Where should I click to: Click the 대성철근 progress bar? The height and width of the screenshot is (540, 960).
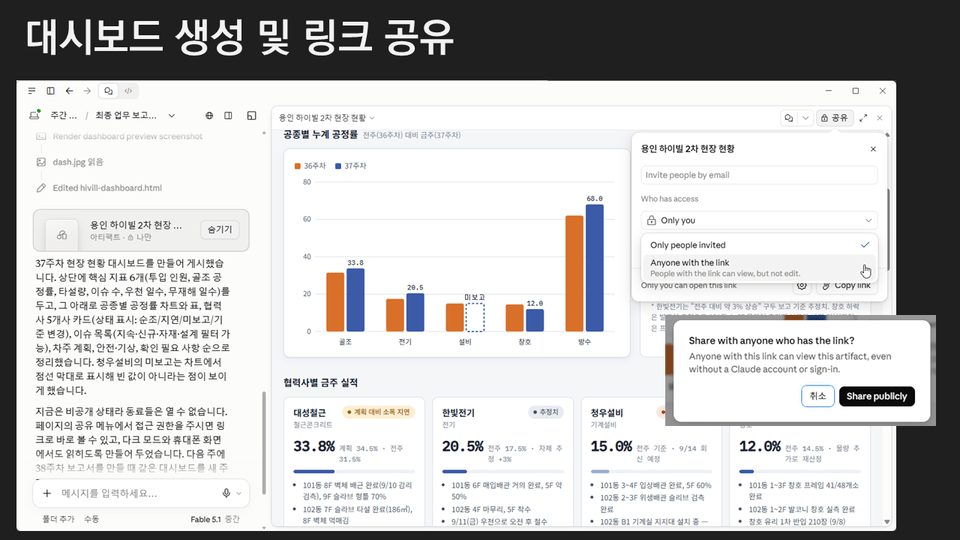coord(354,471)
